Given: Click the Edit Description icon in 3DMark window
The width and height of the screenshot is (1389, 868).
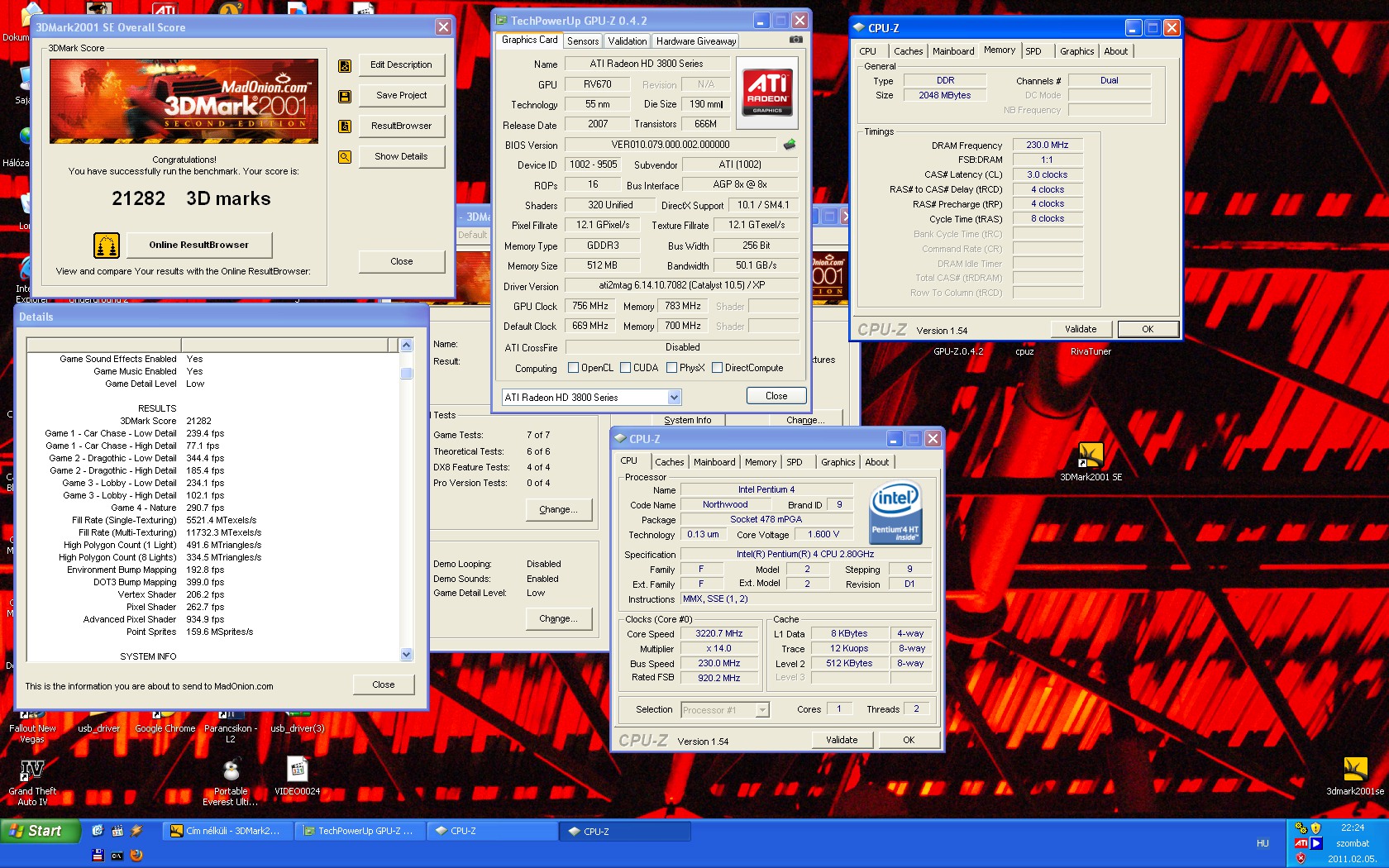Looking at the screenshot, I should [x=345, y=66].
